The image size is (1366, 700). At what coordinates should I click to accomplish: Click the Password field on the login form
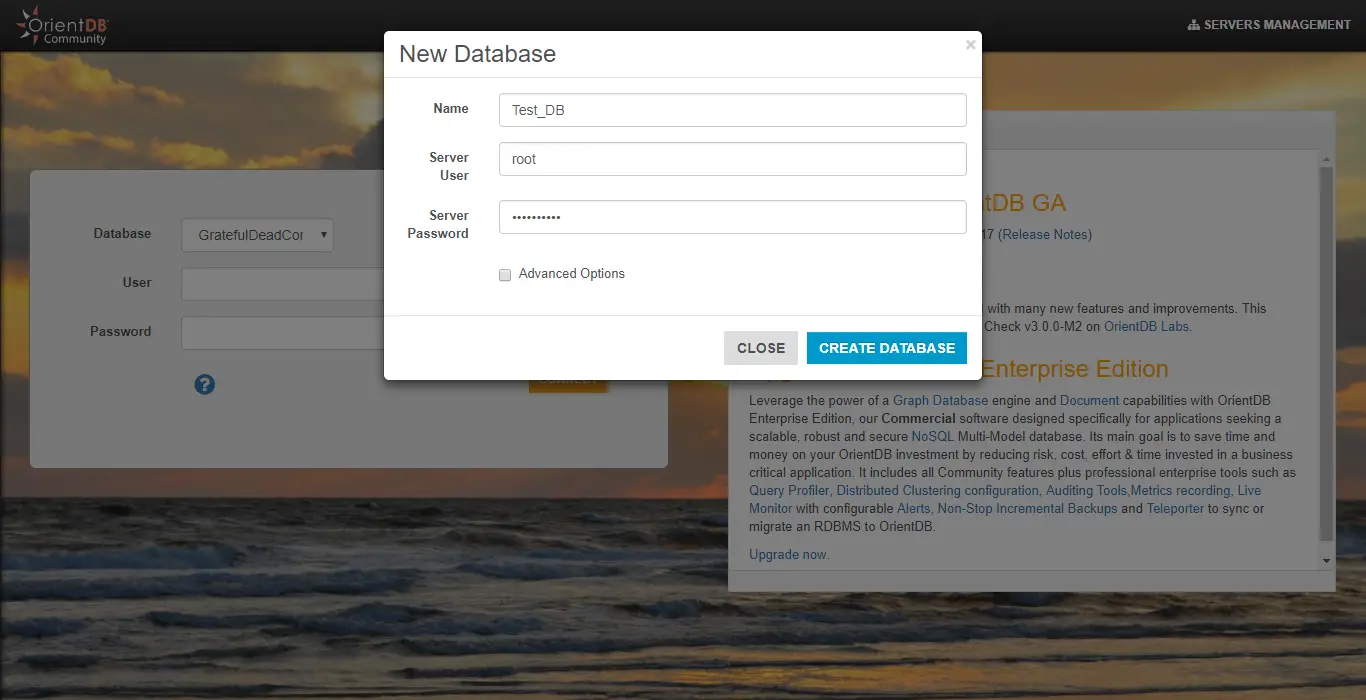282,333
